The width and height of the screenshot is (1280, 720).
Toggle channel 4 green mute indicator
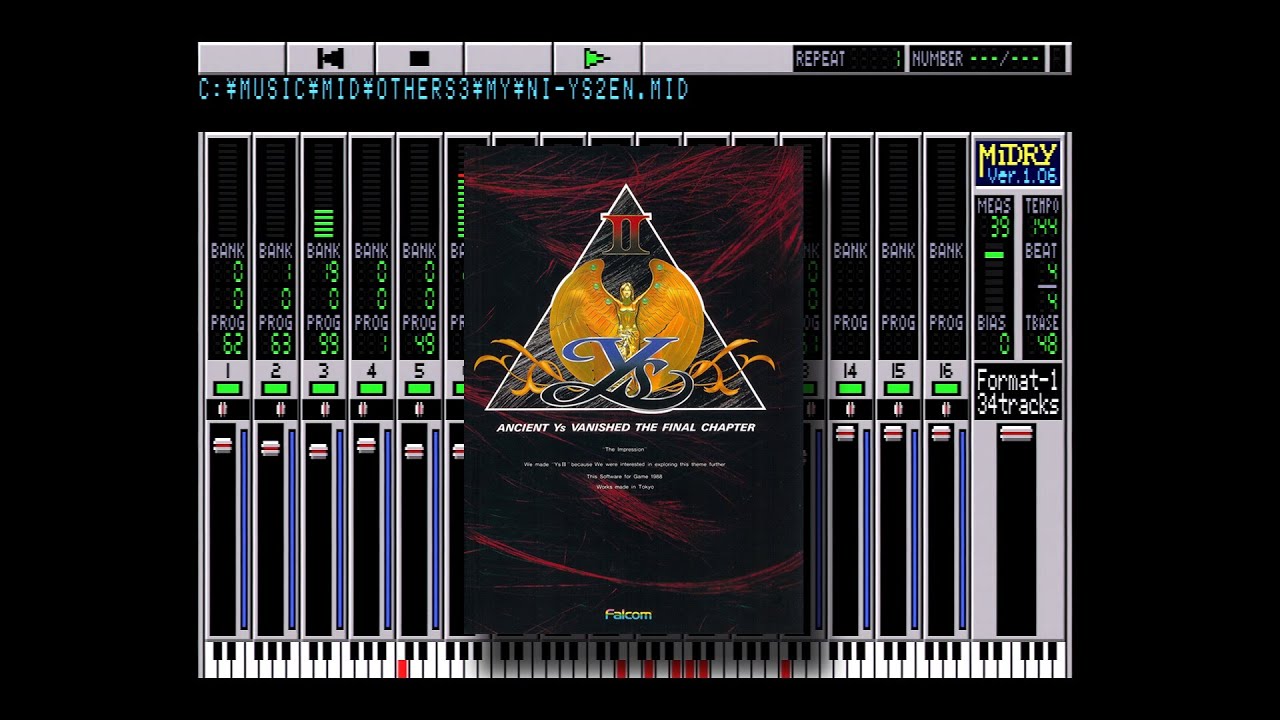click(x=371, y=388)
